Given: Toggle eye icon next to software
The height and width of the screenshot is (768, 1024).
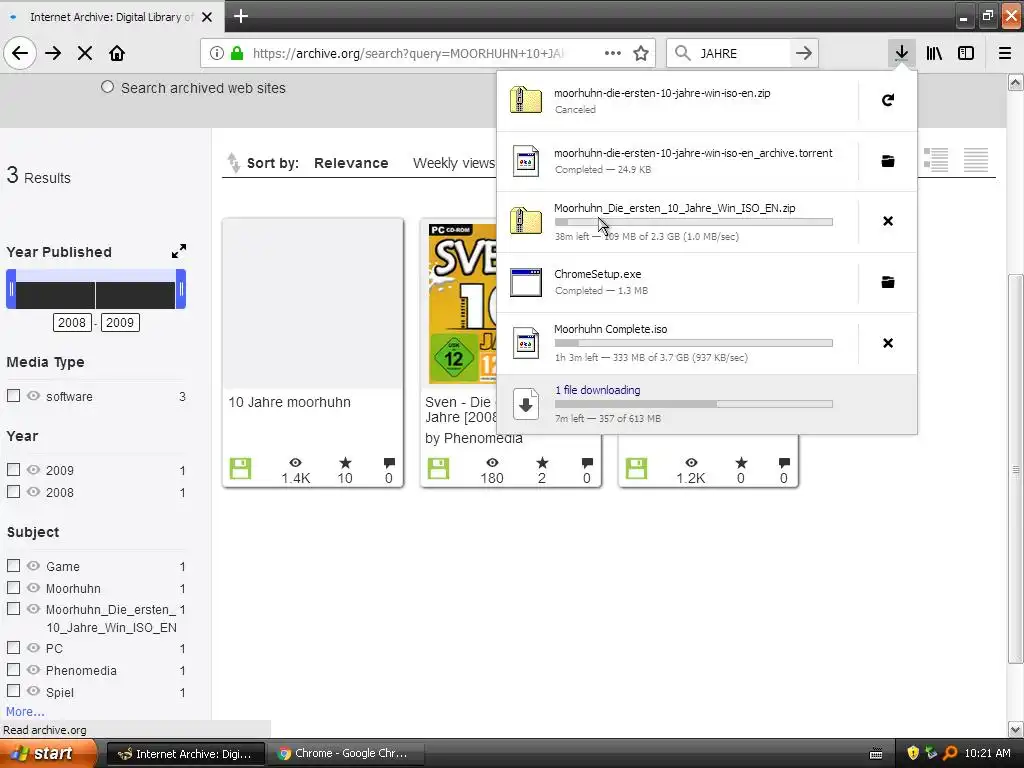Looking at the screenshot, I should pyautogui.click(x=33, y=396).
